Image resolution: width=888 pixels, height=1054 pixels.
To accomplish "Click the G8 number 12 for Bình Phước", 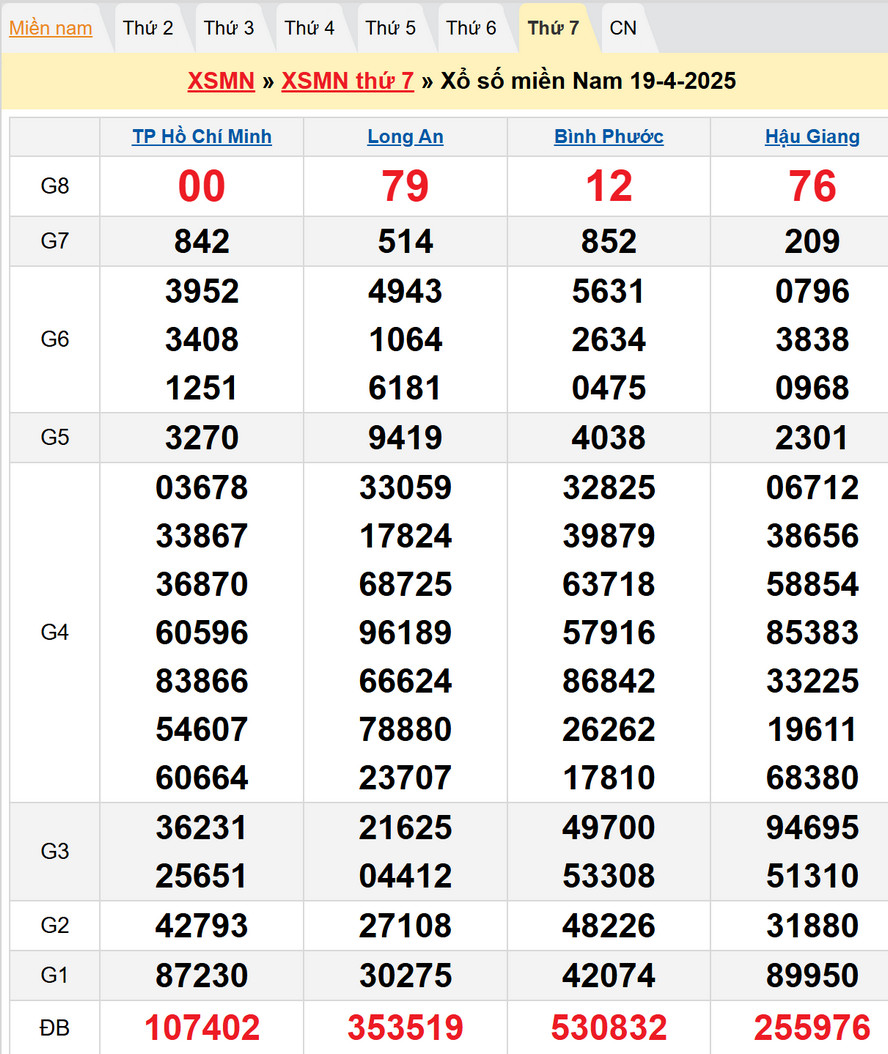I will (x=609, y=187).
